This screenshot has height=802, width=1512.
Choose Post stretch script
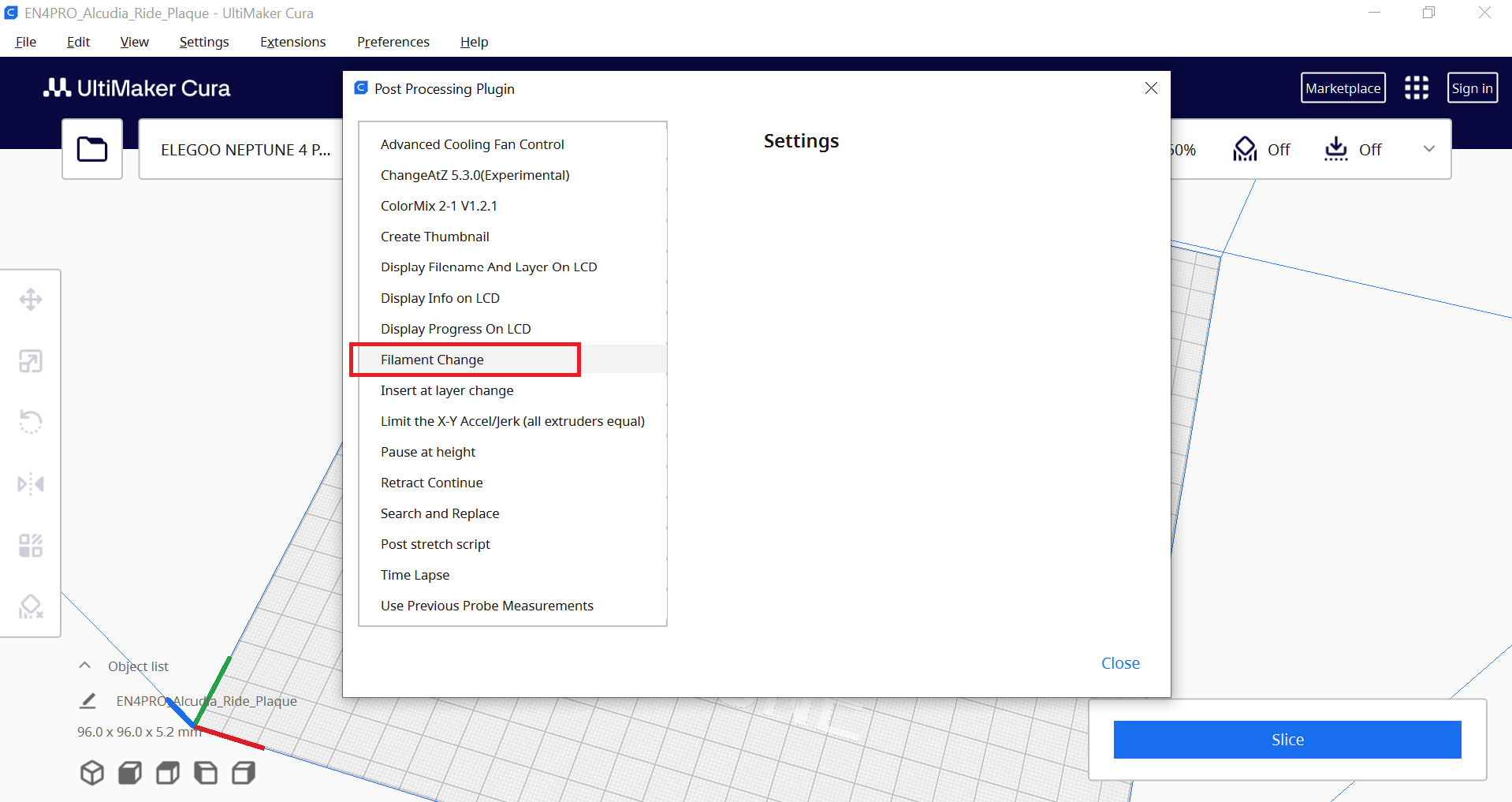click(512, 544)
